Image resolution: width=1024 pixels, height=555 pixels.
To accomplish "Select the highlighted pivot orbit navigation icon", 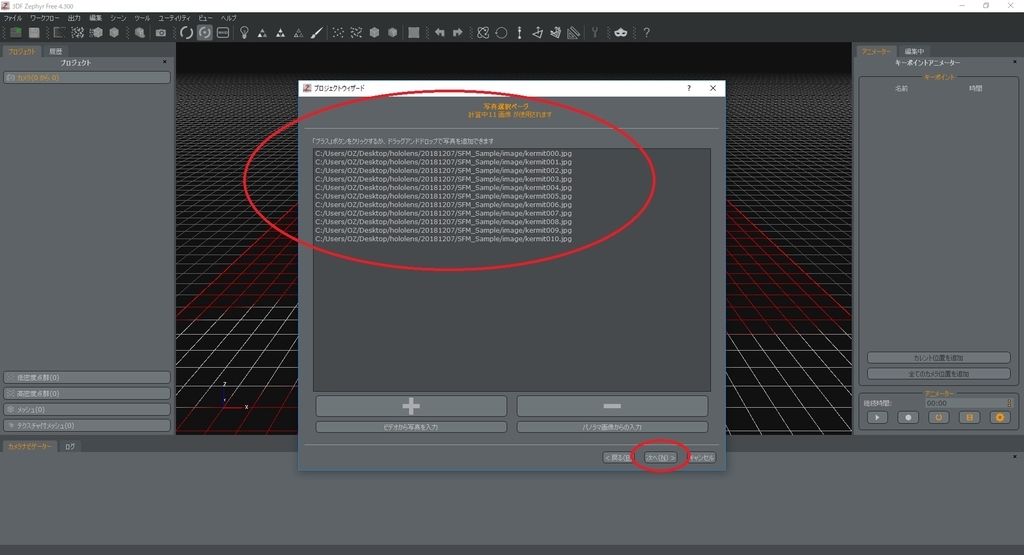I will pyautogui.click(x=204, y=33).
